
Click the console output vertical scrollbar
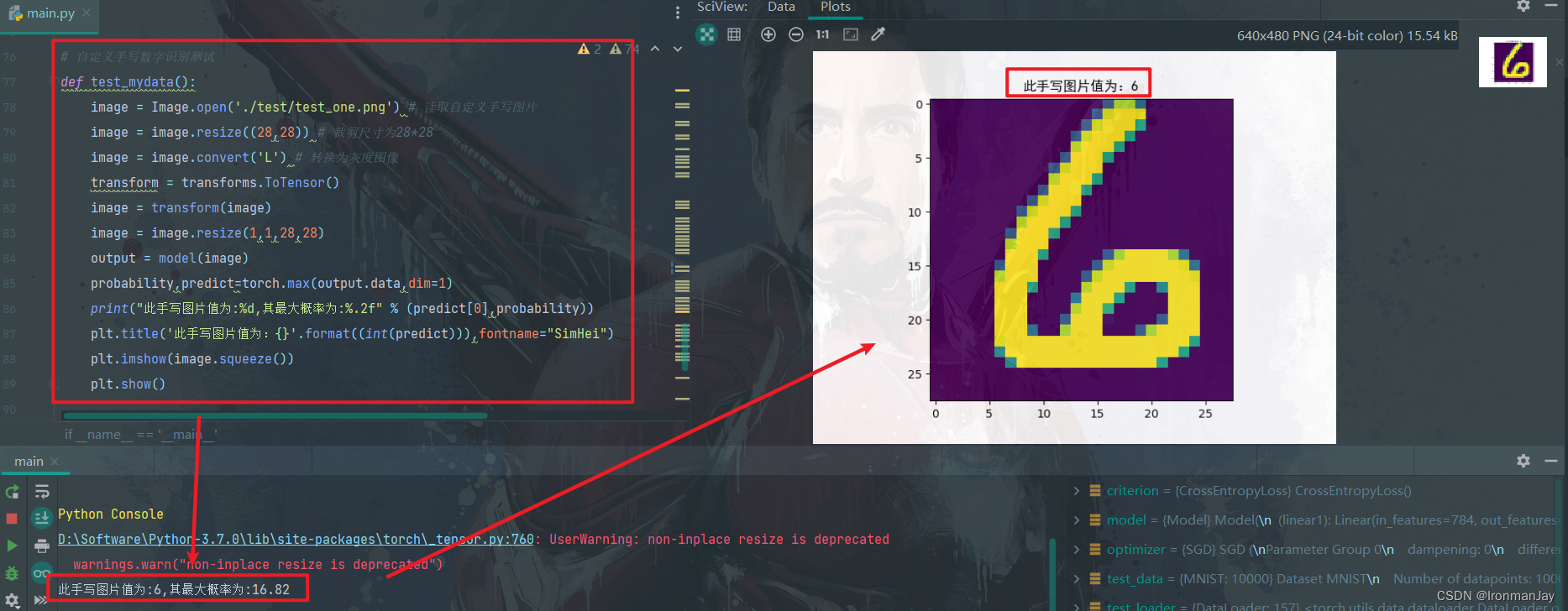point(1053,574)
